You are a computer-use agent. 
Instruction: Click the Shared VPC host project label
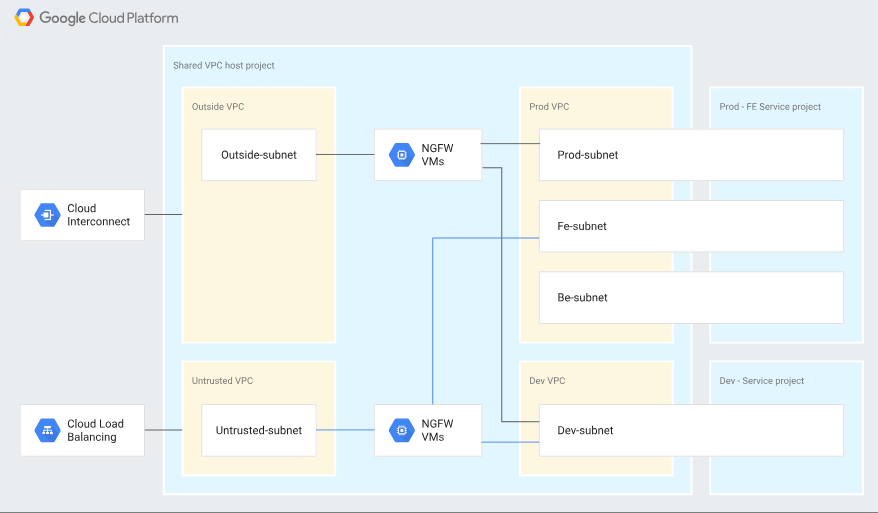tap(223, 66)
